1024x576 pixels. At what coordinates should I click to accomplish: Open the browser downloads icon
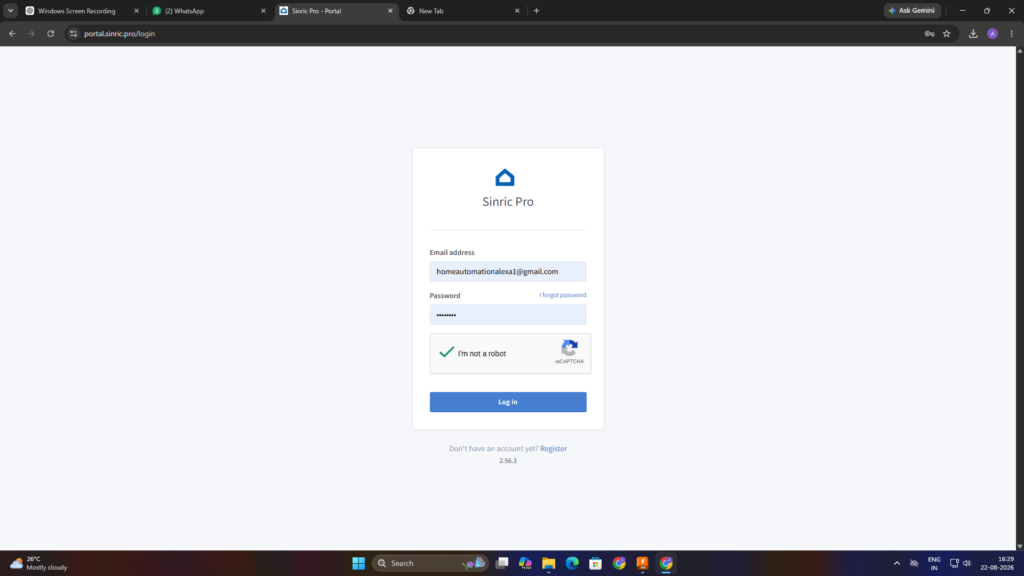pos(973,33)
